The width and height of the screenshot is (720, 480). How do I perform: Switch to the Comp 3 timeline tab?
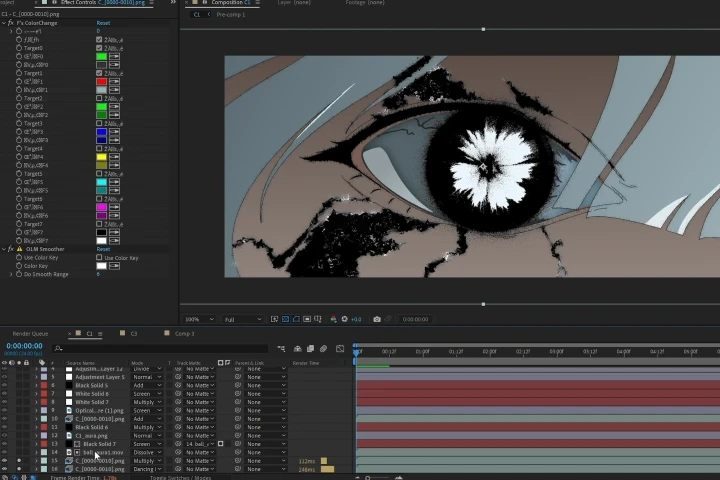184,334
